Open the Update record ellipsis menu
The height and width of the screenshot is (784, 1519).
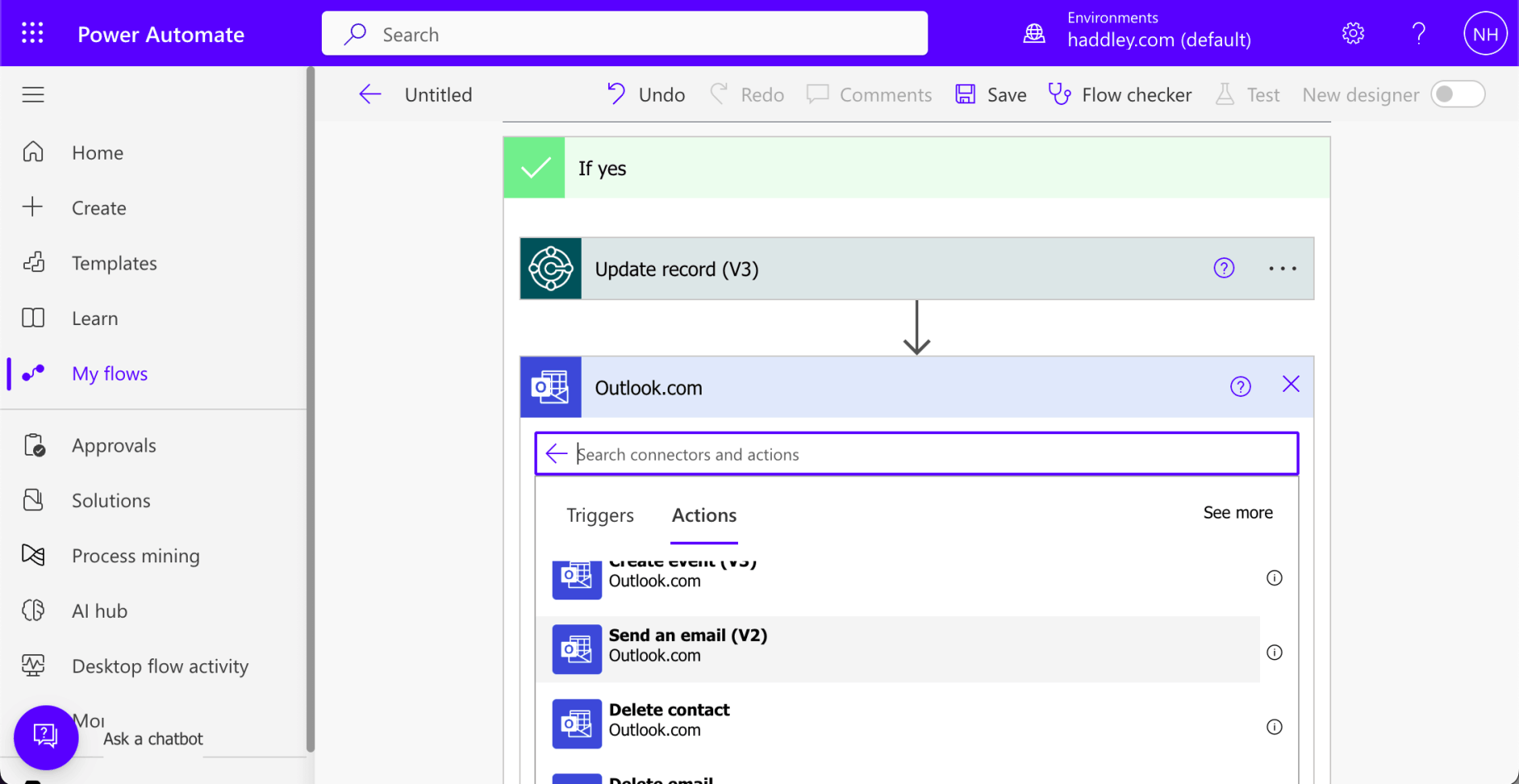1282,269
